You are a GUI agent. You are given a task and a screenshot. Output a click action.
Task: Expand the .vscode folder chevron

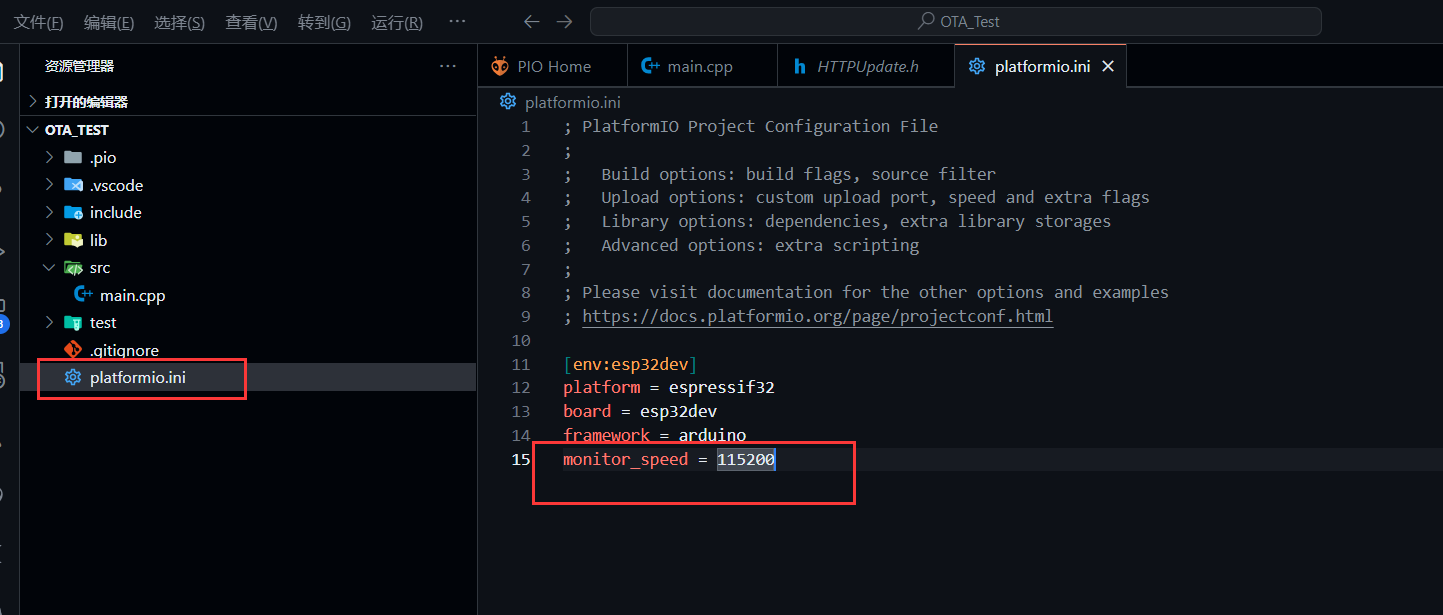50,185
